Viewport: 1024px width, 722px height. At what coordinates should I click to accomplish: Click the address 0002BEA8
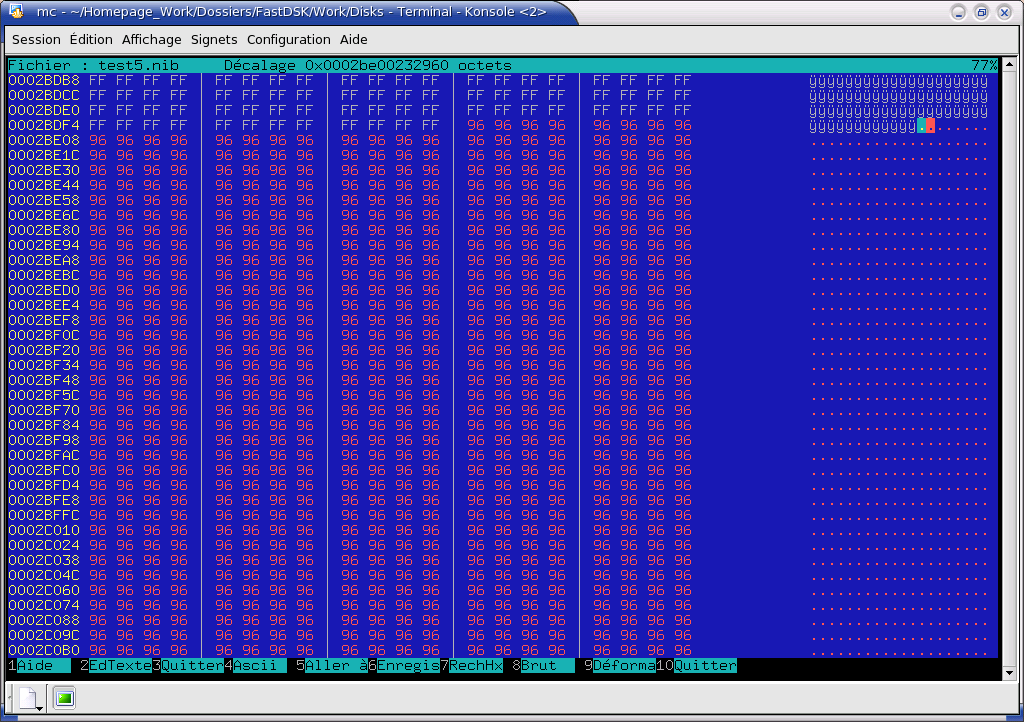tap(44, 260)
